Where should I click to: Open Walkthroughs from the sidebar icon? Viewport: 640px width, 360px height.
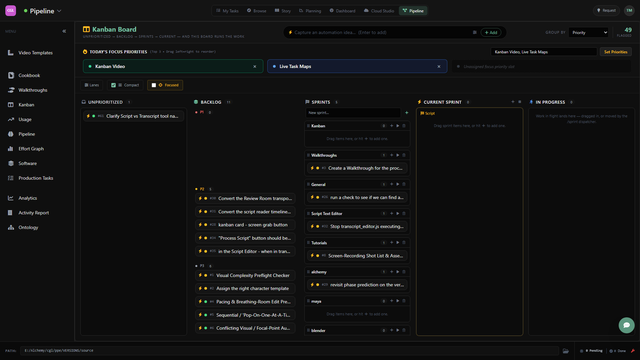11,90
